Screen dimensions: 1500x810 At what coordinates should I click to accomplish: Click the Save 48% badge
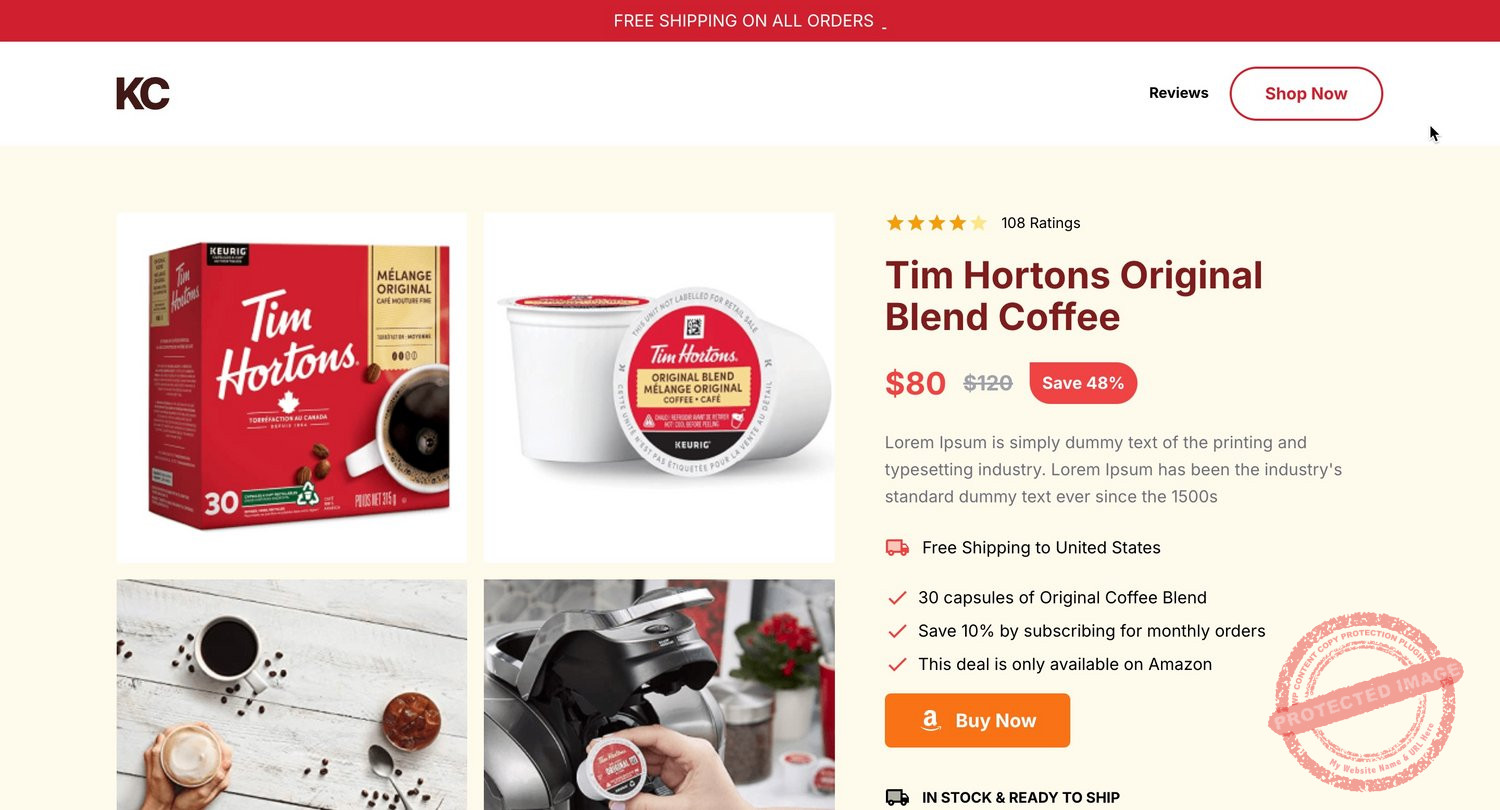[1083, 383]
